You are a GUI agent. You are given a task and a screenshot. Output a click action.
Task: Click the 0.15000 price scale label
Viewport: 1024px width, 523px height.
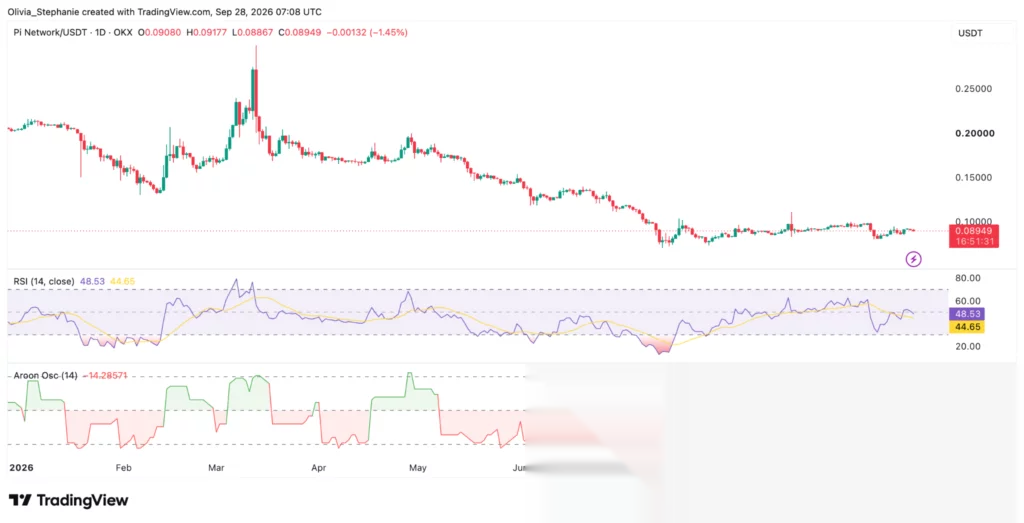tap(976, 178)
